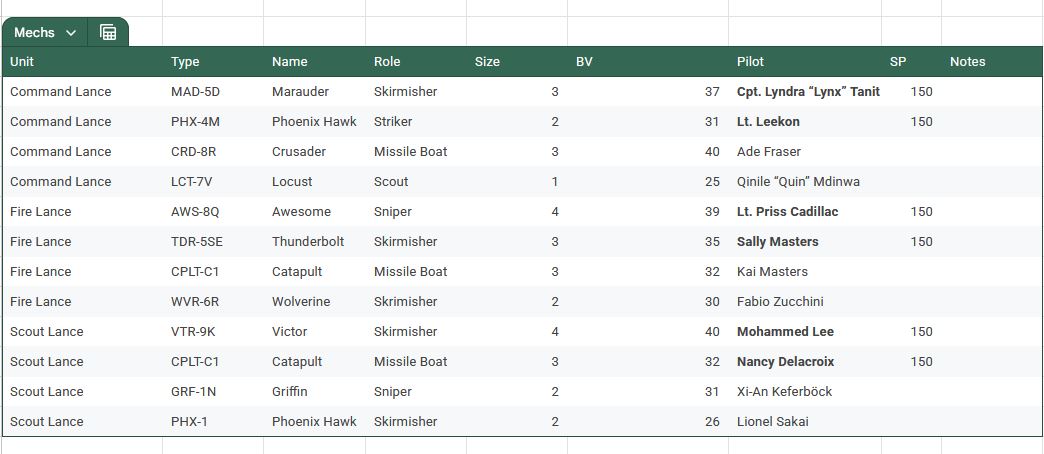Click the Xi-An Keferböck pilot cell
The width and height of the screenshot is (1044, 454).
pyautogui.click(x=784, y=392)
